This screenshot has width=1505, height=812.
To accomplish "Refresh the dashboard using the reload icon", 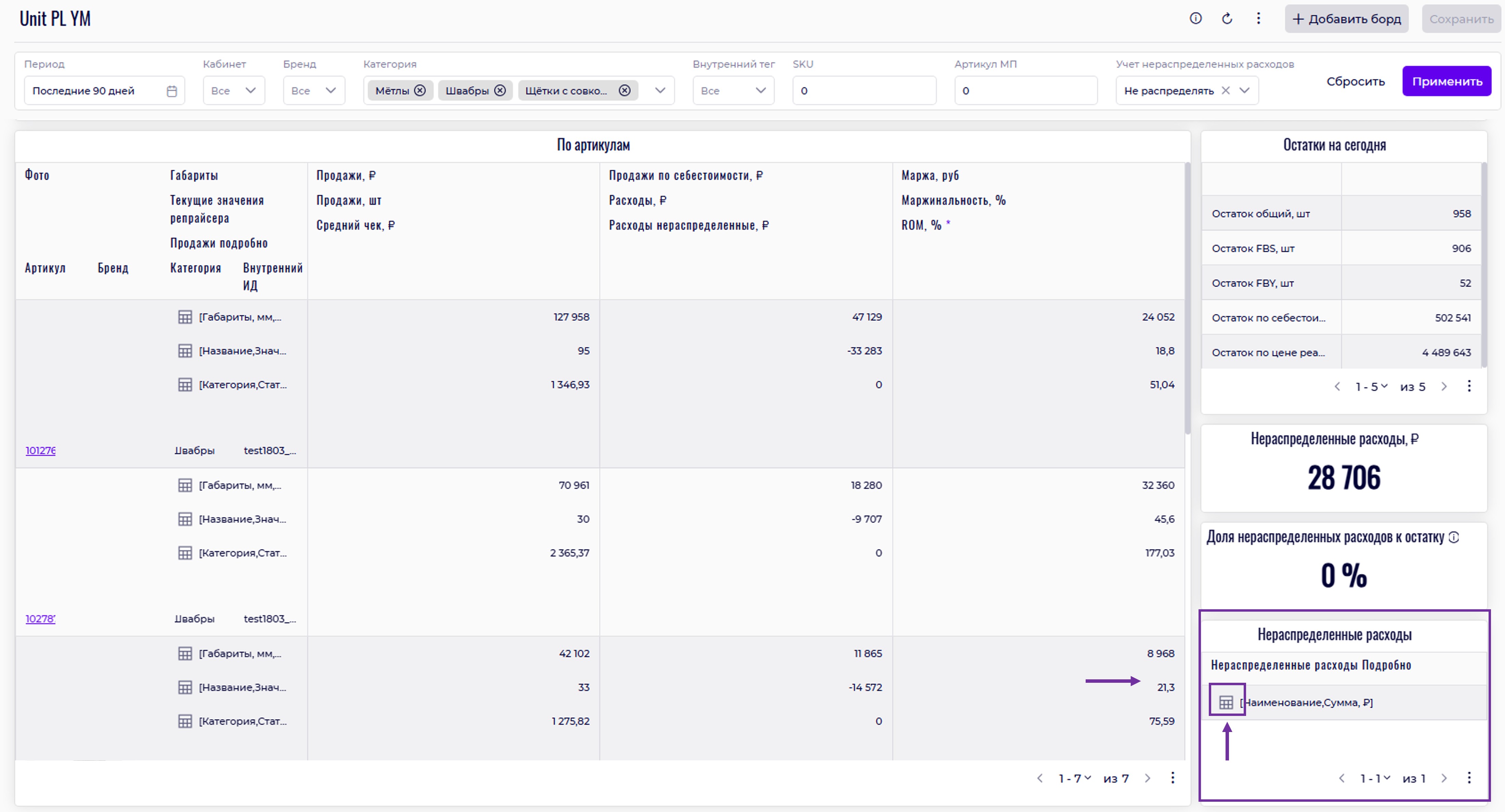I will [1227, 19].
